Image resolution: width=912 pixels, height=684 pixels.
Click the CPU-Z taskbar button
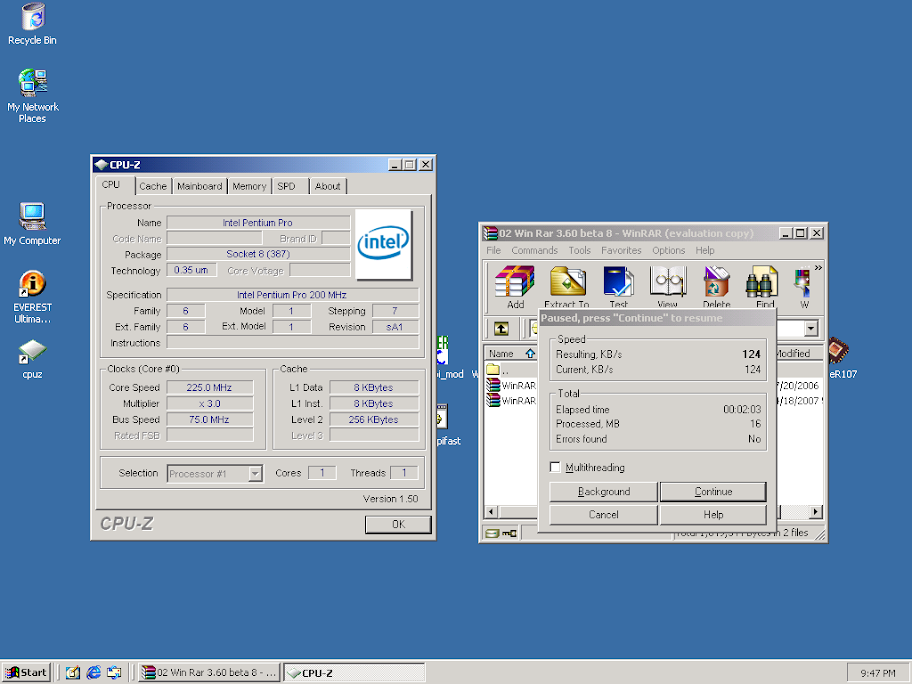pyautogui.click(x=354, y=672)
